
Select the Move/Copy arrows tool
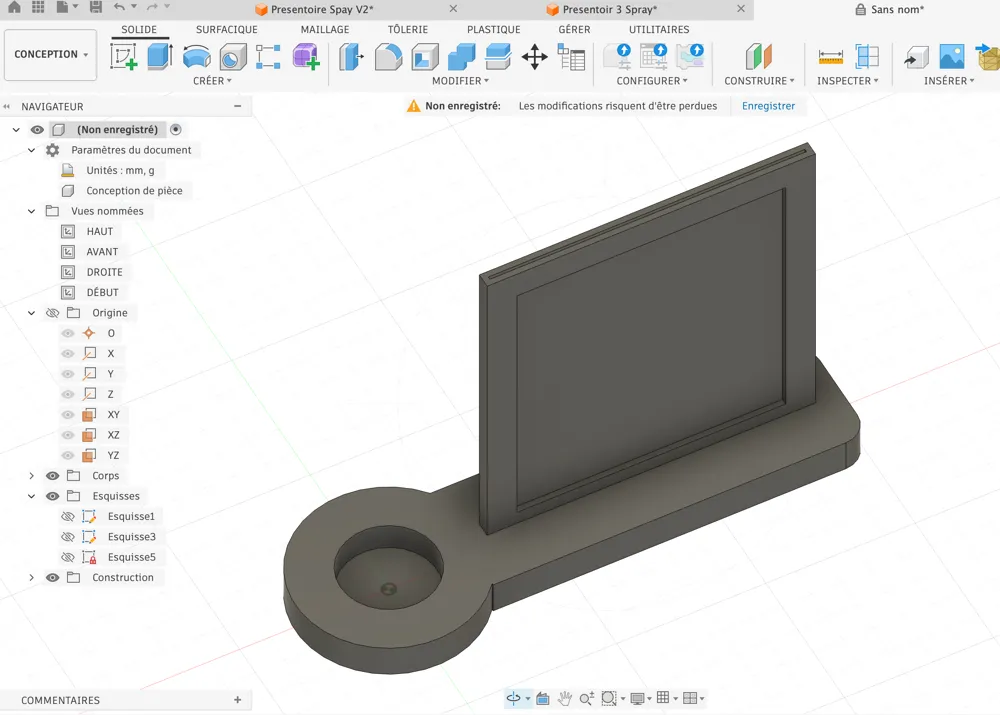(x=534, y=57)
